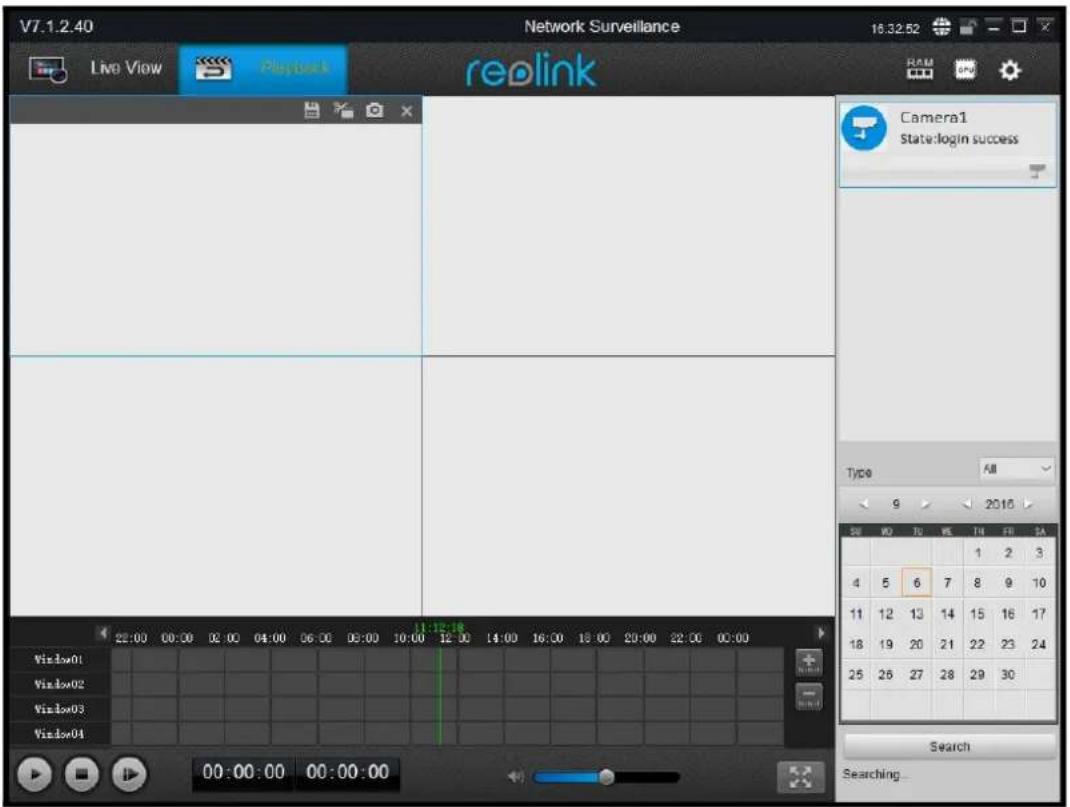The width and height of the screenshot is (1070, 807).
Task: Select day 30 in the calendar
Action: 1008,674
